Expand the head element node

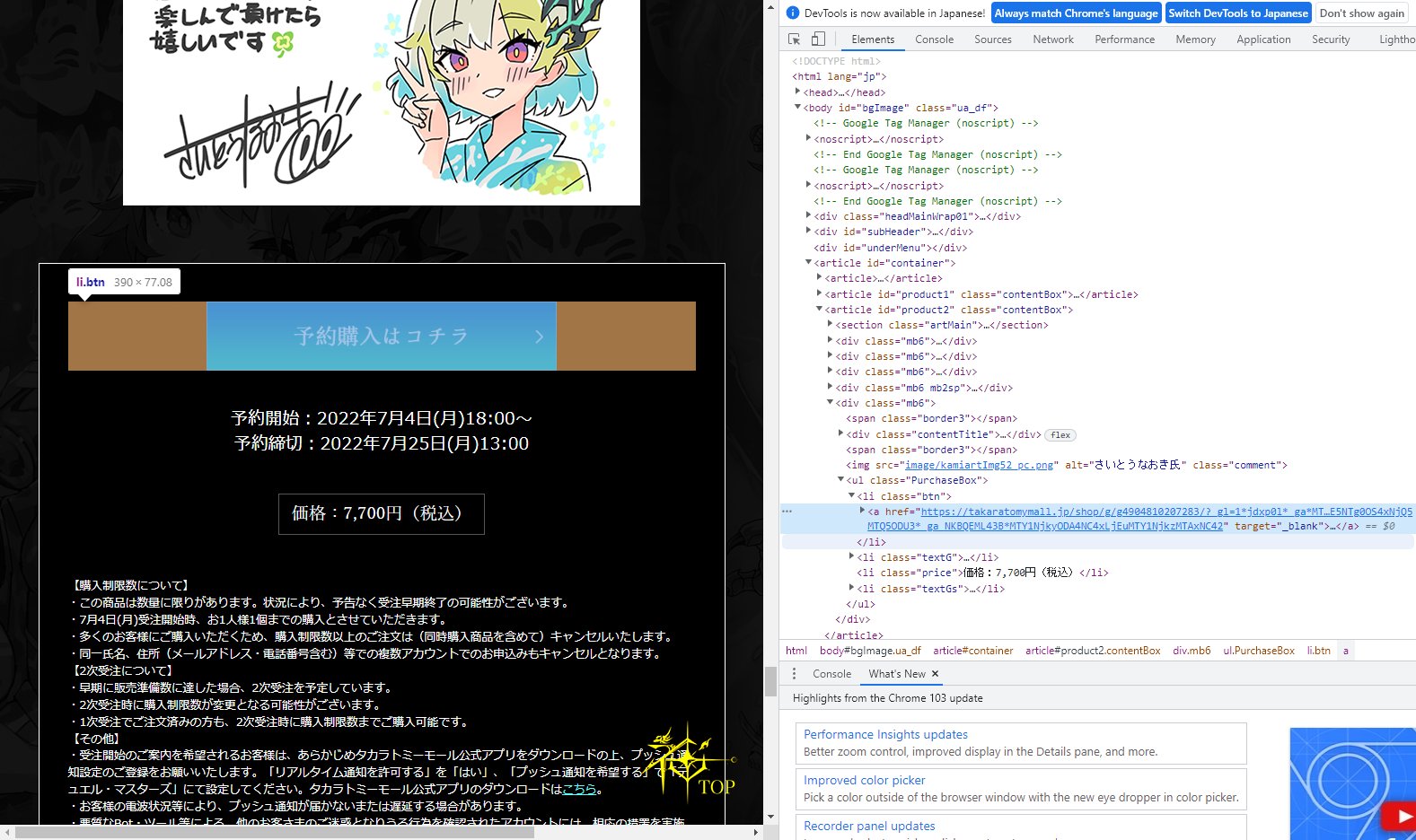pos(797,92)
